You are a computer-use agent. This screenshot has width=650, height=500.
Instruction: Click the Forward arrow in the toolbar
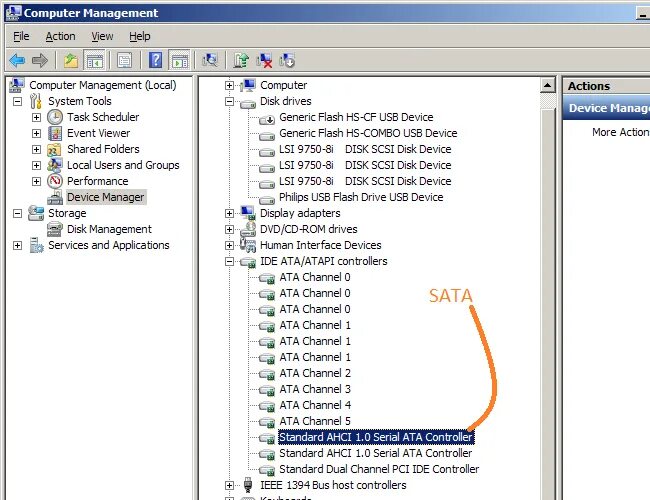click(x=40, y=61)
